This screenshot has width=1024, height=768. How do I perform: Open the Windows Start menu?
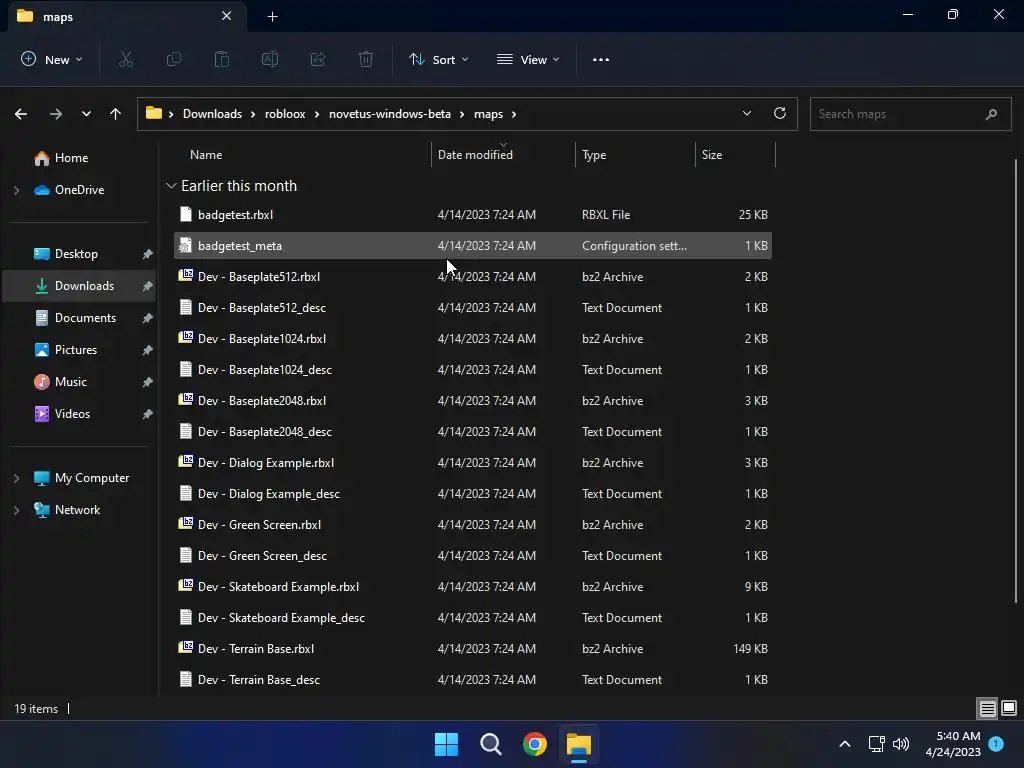pos(447,744)
